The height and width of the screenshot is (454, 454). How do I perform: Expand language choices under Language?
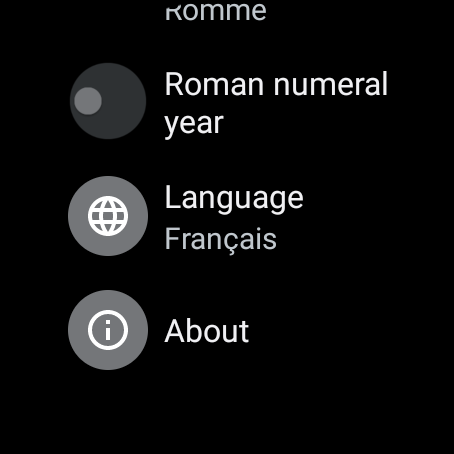pyautogui.click(x=221, y=239)
